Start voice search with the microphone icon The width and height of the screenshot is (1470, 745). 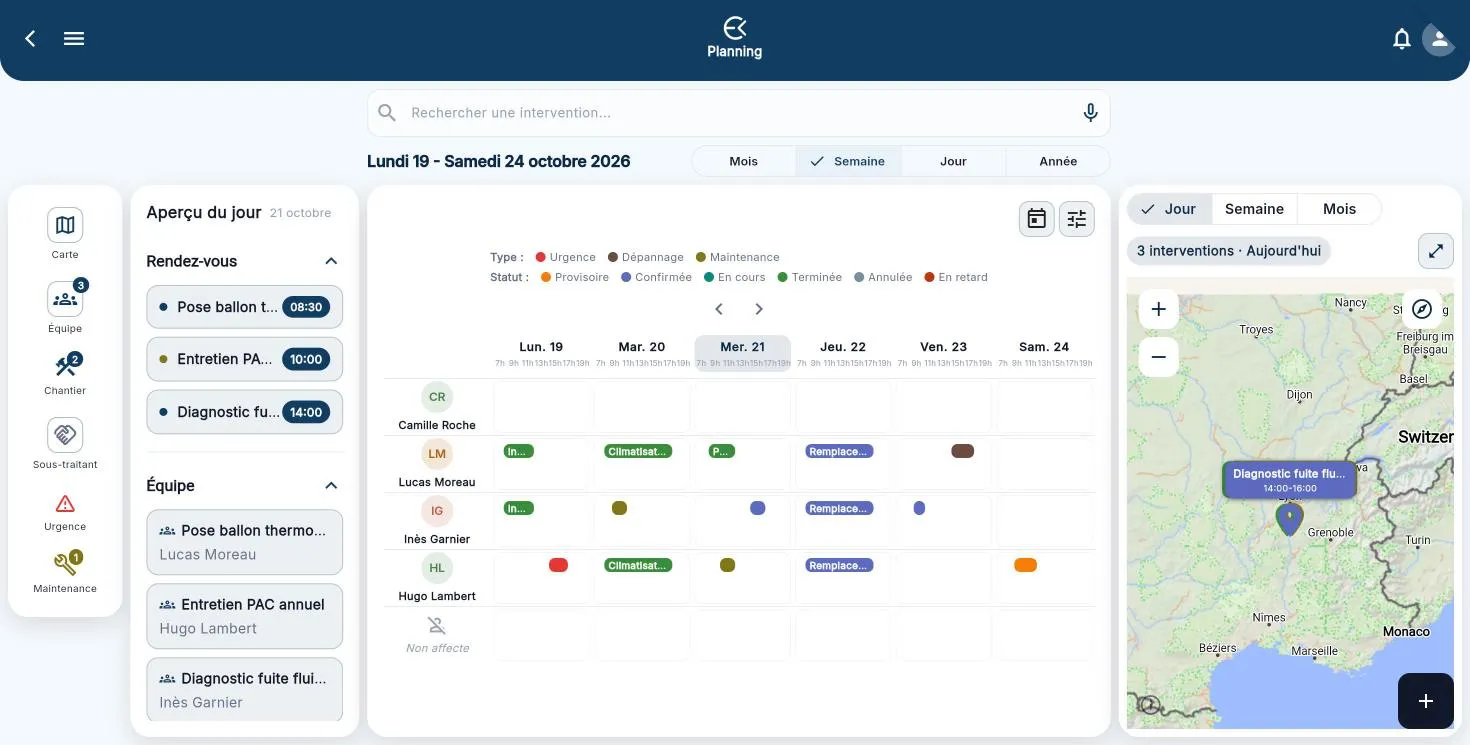click(1090, 113)
